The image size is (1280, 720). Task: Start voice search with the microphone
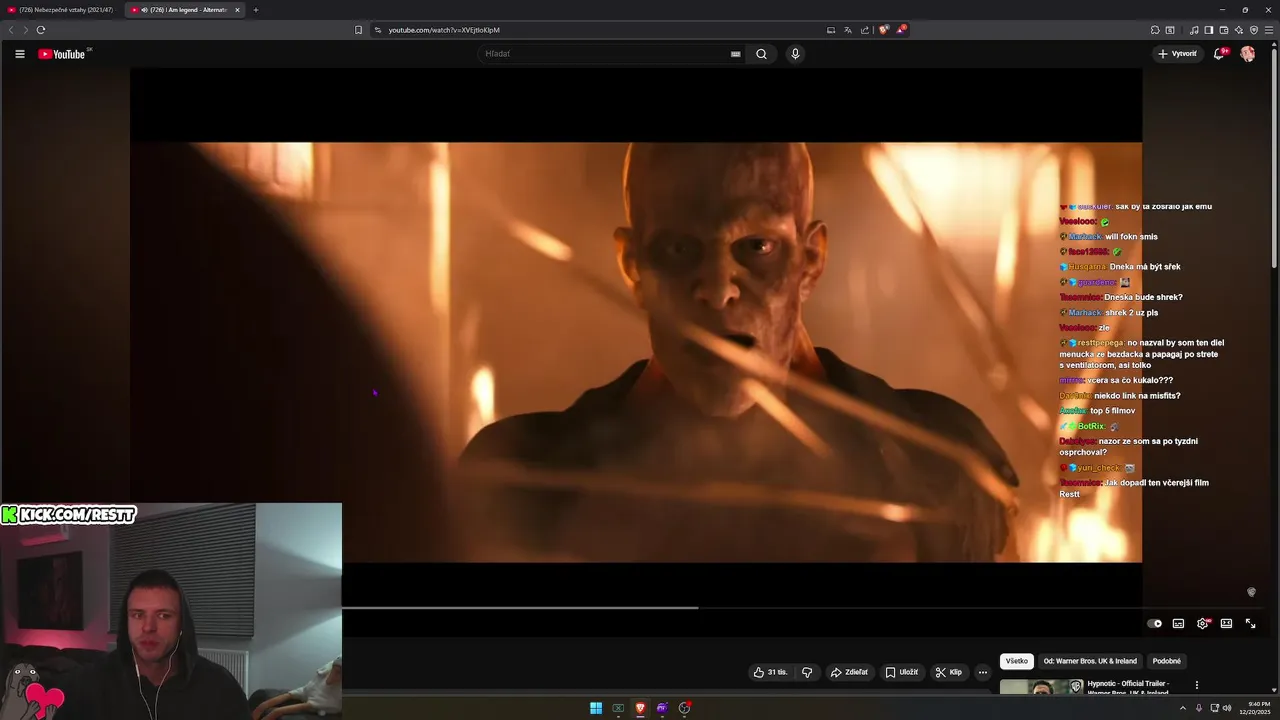tap(795, 54)
